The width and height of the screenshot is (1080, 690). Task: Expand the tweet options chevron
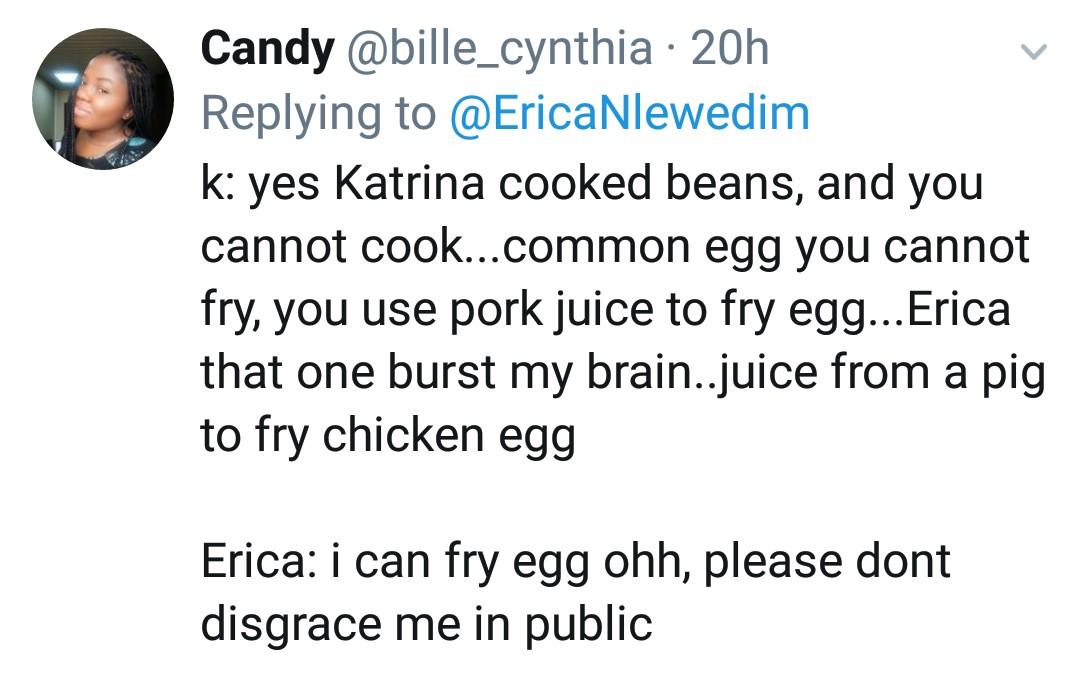tap(1033, 51)
